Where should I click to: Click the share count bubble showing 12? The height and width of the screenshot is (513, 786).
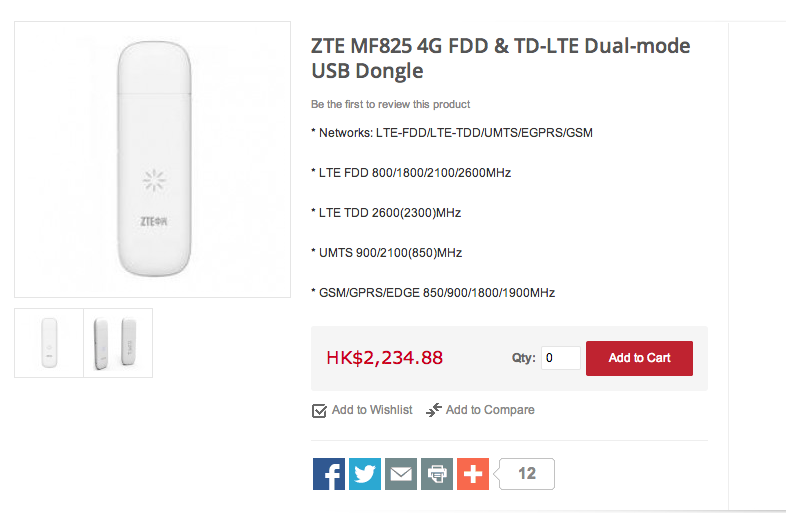(526, 474)
